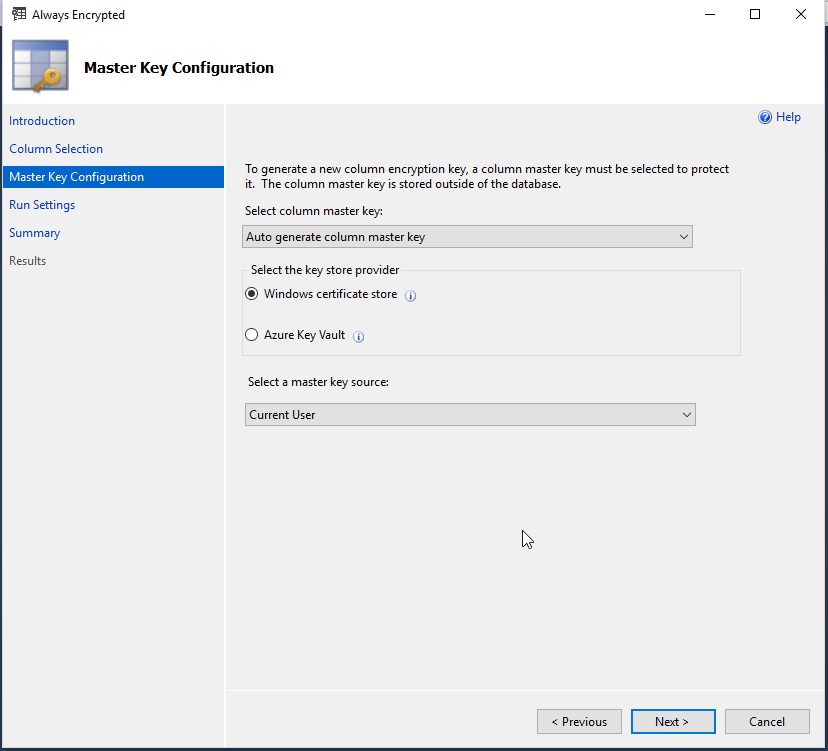Click the chevron arrow on the column master key combo
The width and height of the screenshot is (828, 751).
(684, 236)
